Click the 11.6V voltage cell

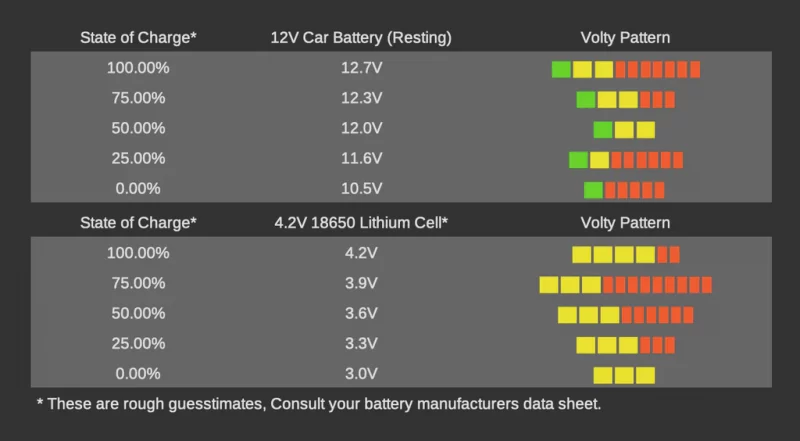tap(361, 158)
